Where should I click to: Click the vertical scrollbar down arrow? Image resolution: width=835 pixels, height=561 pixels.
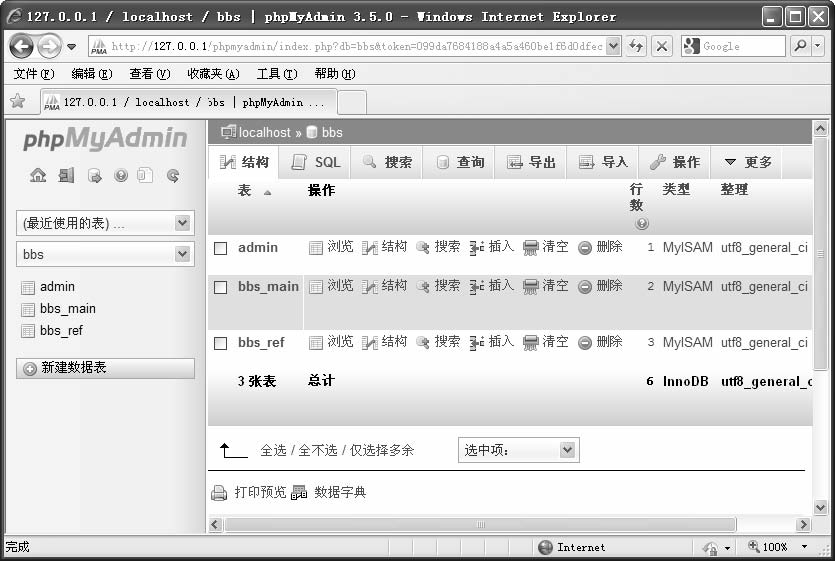coord(821,507)
